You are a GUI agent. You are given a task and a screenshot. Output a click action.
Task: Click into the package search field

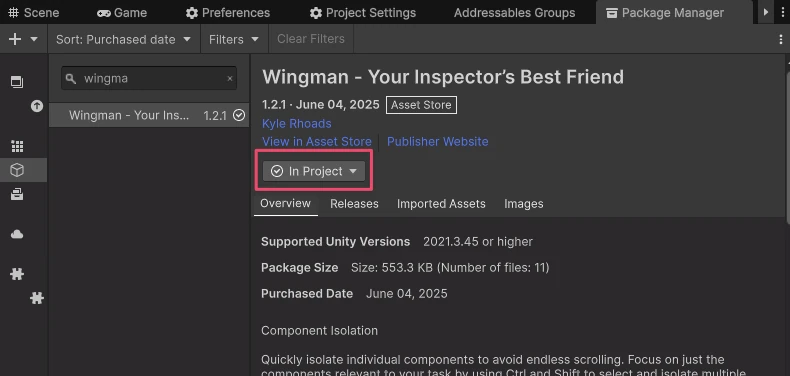point(149,79)
